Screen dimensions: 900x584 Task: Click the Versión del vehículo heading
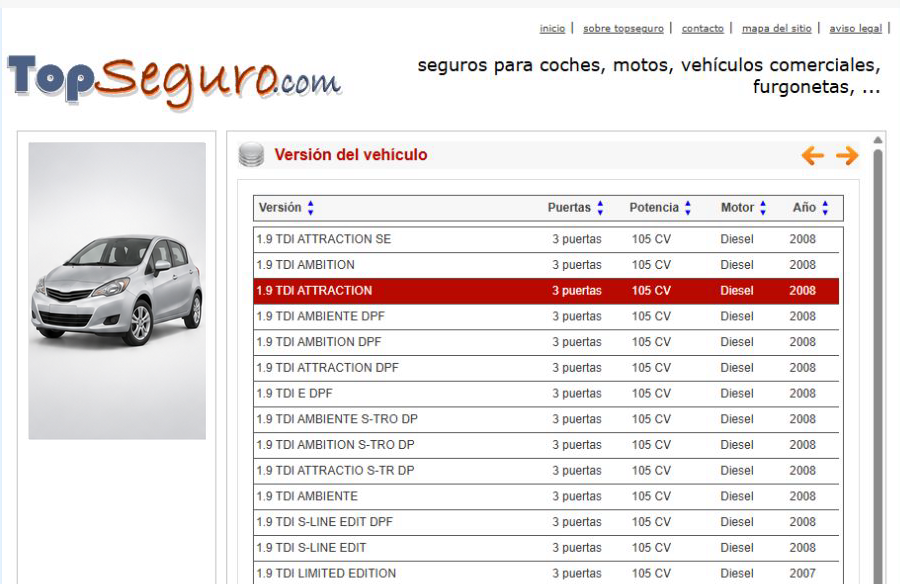coord(351,155)
